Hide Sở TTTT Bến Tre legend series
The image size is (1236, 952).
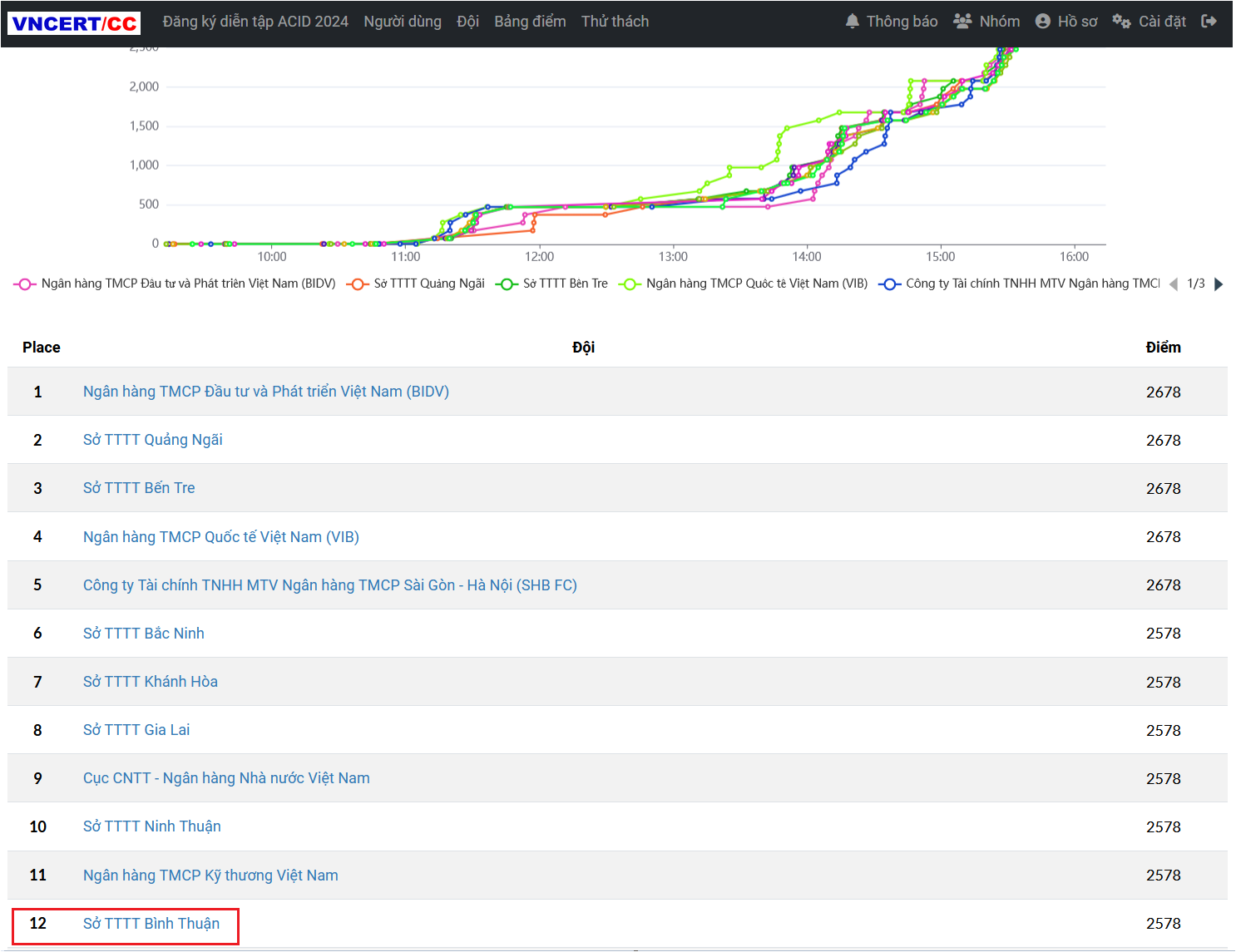pos(565,284)
